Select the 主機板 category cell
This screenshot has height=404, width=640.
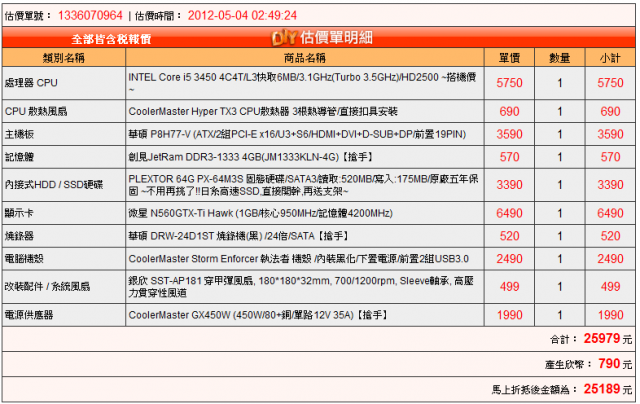(64, 134)
